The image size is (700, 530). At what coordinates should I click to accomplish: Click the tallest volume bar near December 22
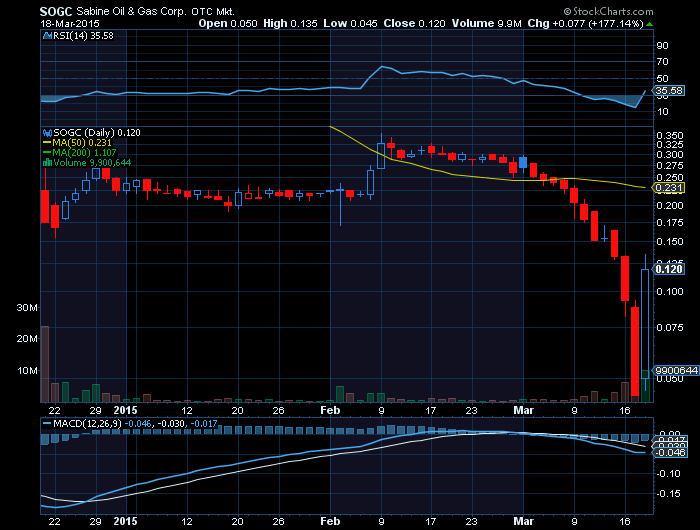click(x=45, y=364)
